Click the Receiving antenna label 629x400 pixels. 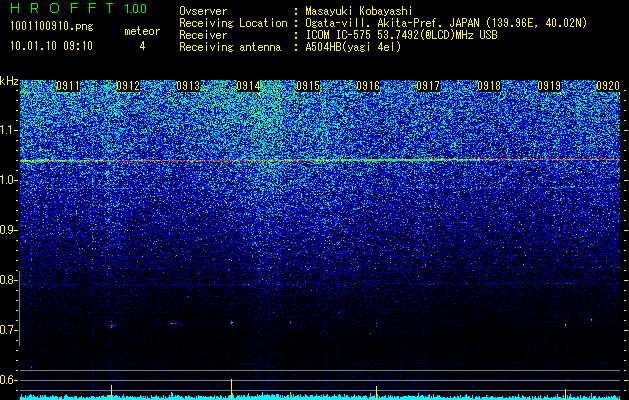(230, 47)
